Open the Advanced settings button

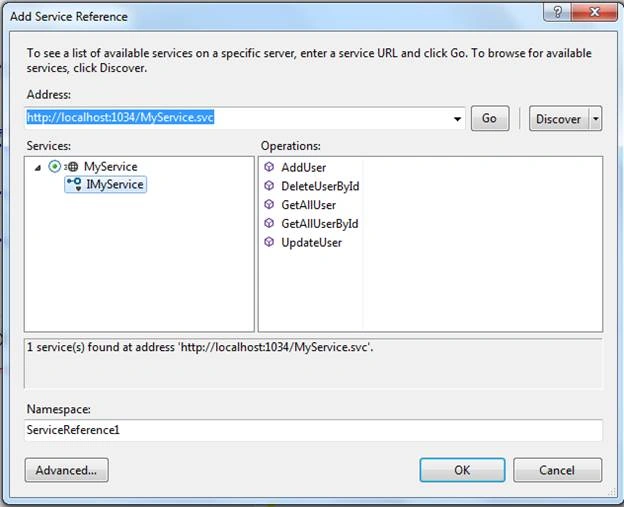pyautogui.click(x=66, y=470)
